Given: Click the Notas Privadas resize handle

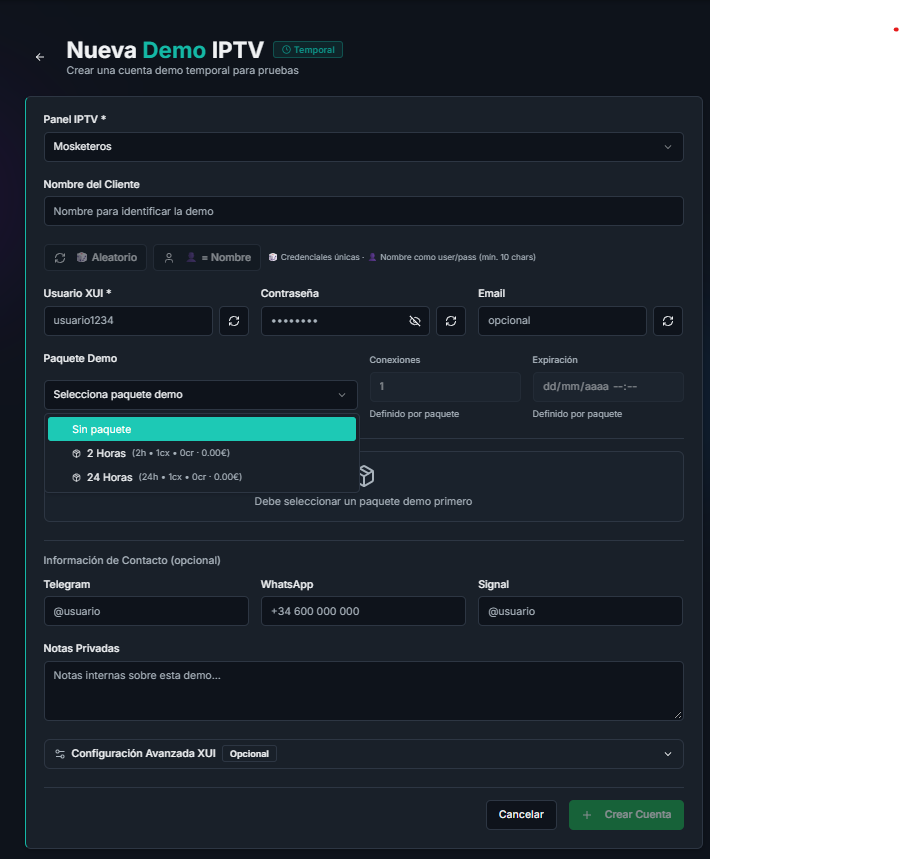Looking at the screenshot, I should [678, 715].
